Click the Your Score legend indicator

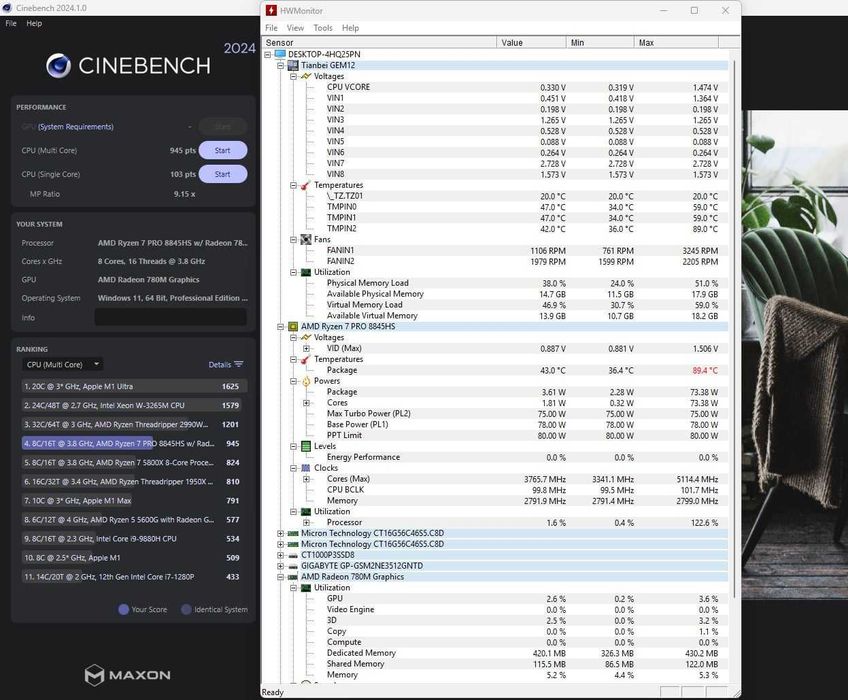click(123, 610)
